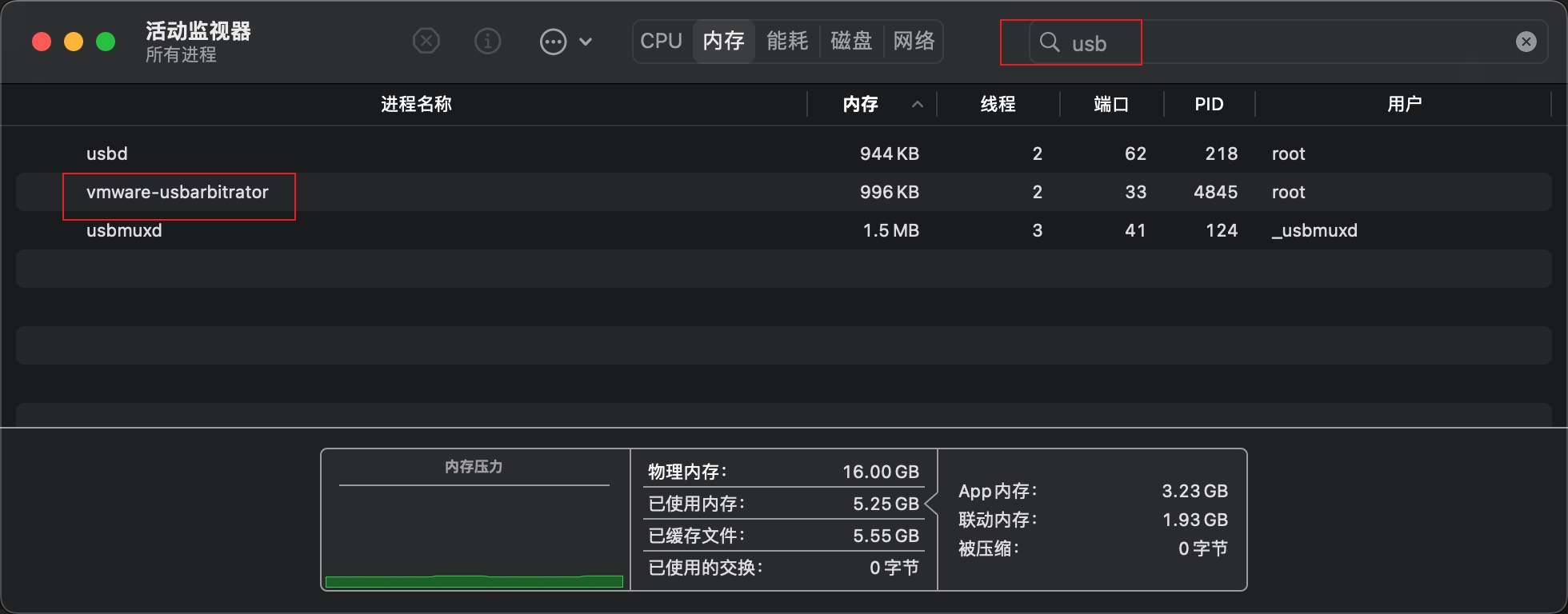
Task: Sort by 进程名称 column header
Action: [x=416, y=105]
